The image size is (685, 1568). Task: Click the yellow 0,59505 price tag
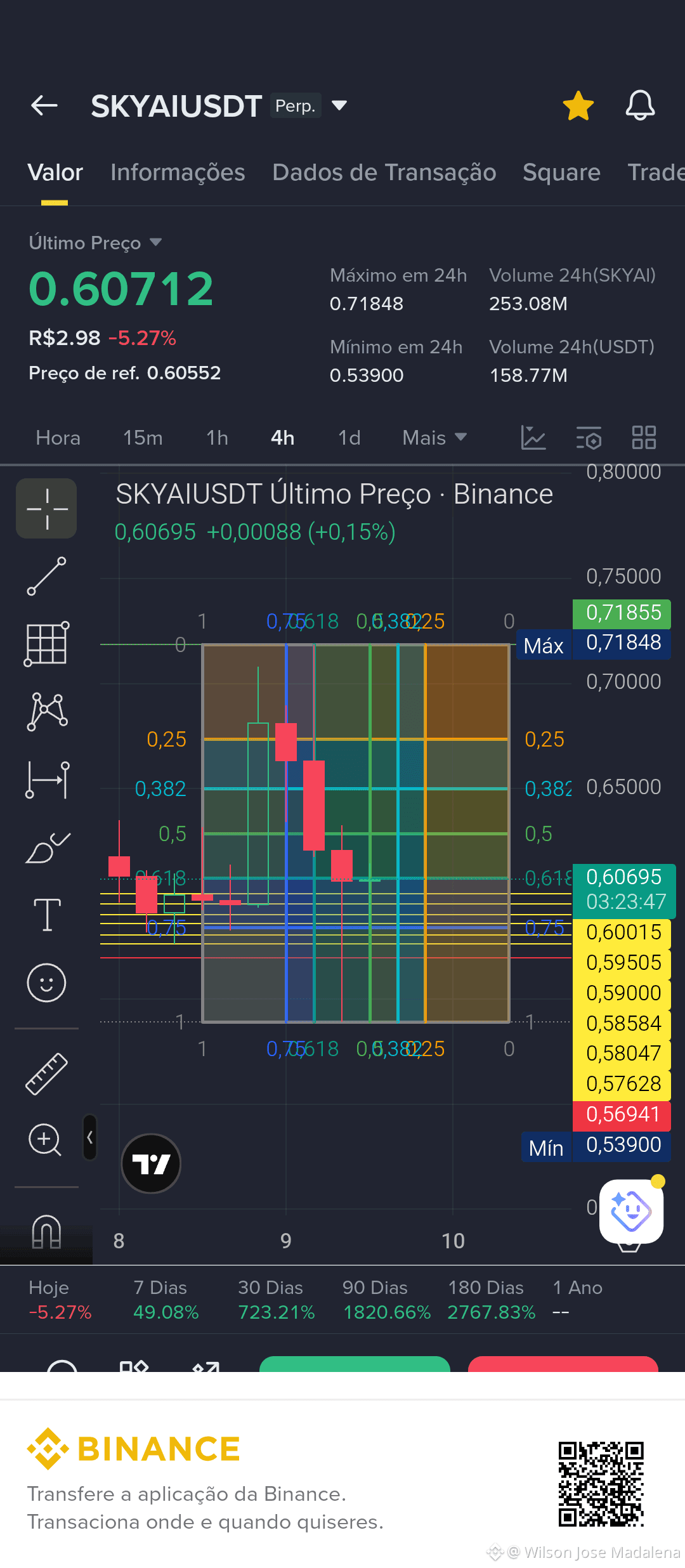pos(622,963)
